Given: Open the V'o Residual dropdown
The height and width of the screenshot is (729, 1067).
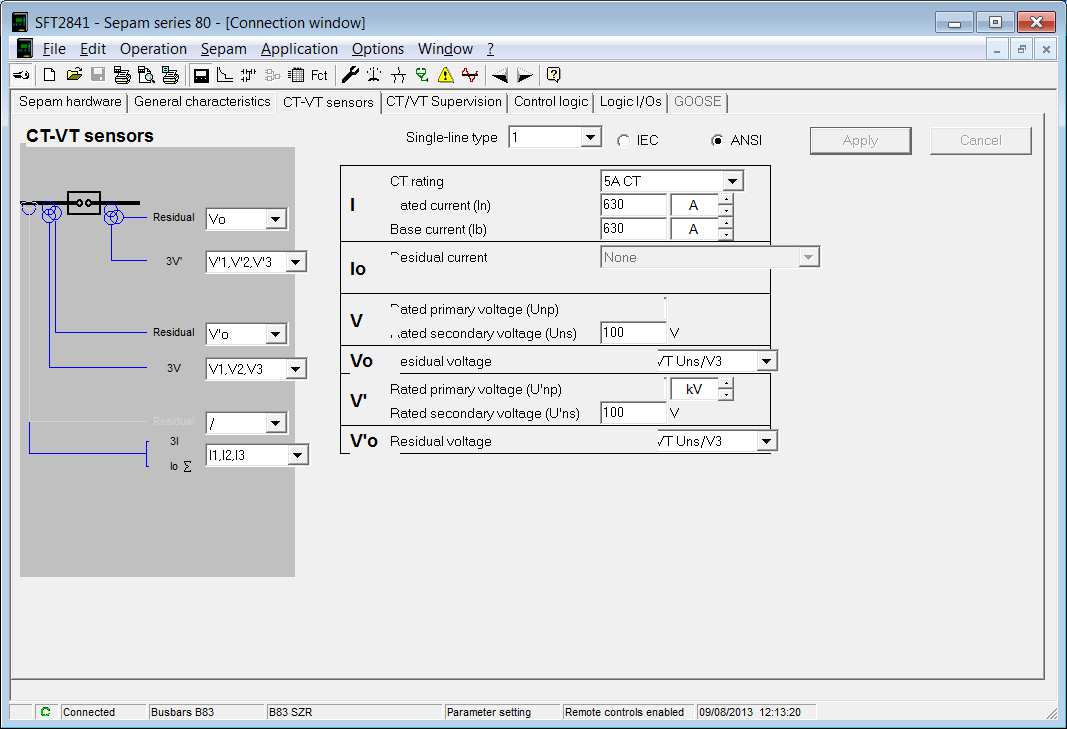Looking at the screenshot, I should pyautogui.click(x=275, y=334).
